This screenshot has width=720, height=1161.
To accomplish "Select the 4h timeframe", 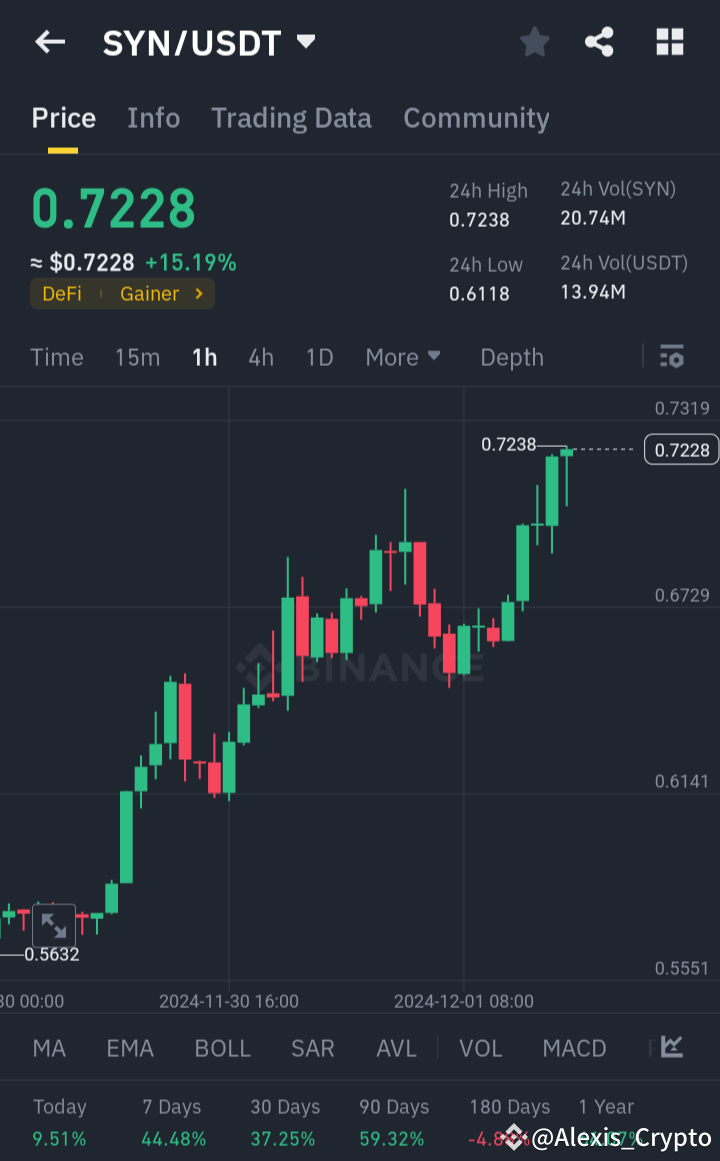I will click(261, 357).
